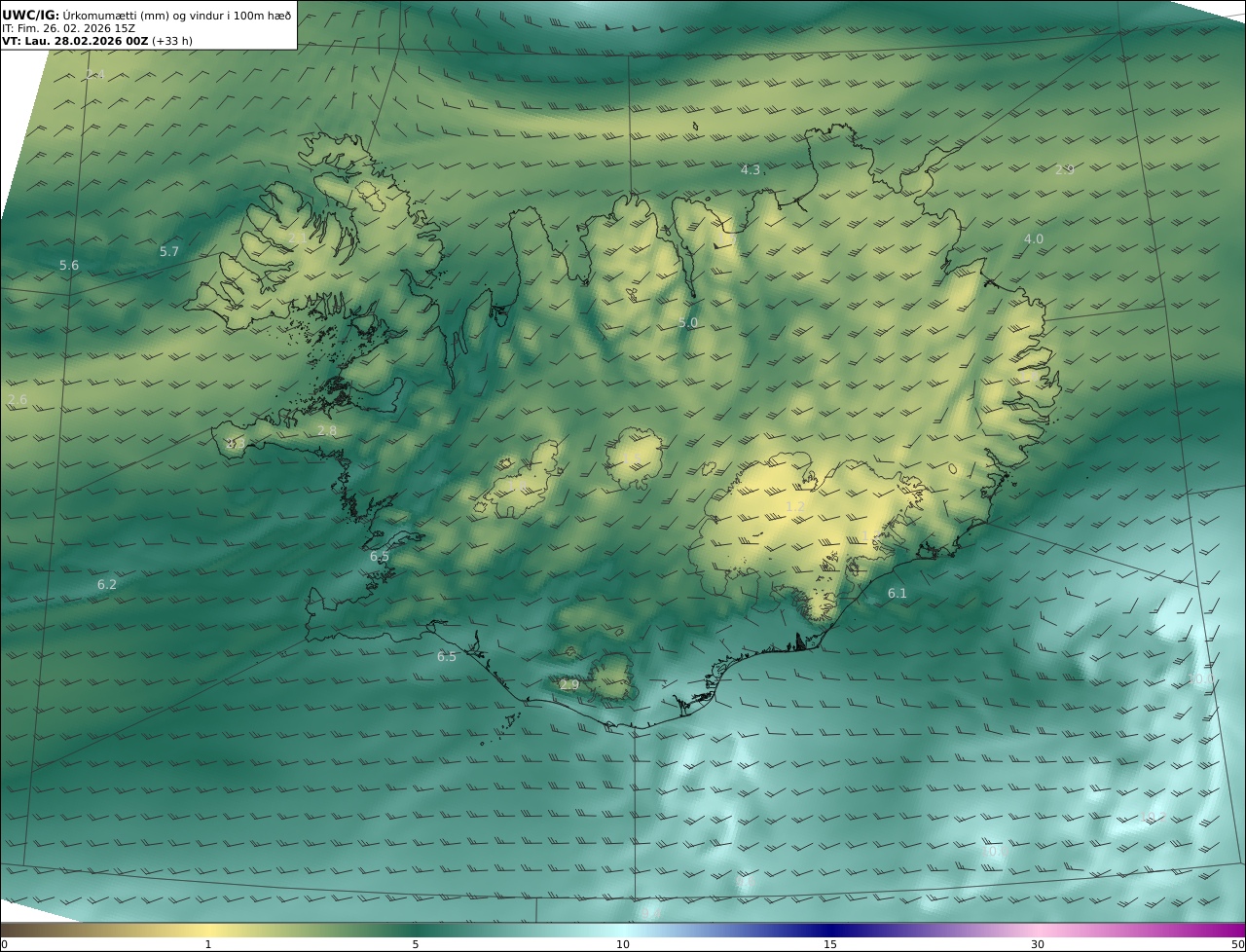Click the 6.1 value label
Screen dimensions: 1246x952
(897, 594)
